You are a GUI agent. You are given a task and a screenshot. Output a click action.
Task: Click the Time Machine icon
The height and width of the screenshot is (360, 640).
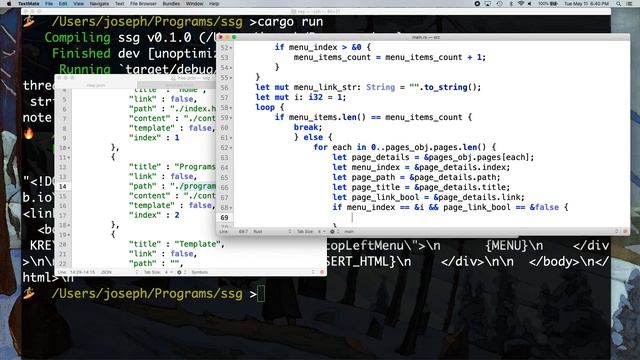click(x=500, y=4)
